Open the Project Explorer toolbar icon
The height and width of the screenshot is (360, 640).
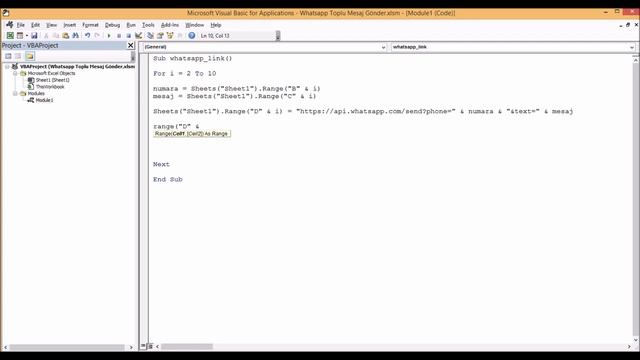[x=151, y=36]
